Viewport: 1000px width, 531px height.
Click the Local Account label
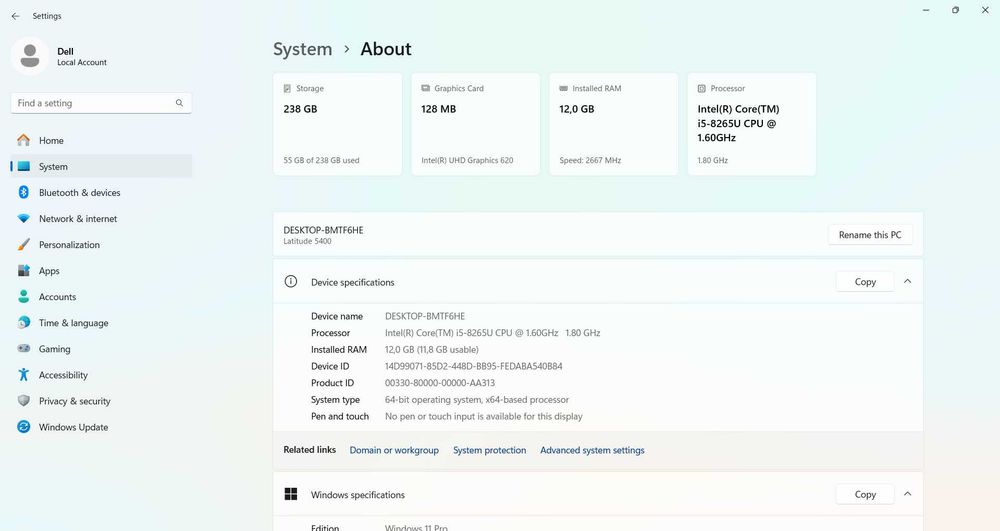tap(82, 62)
